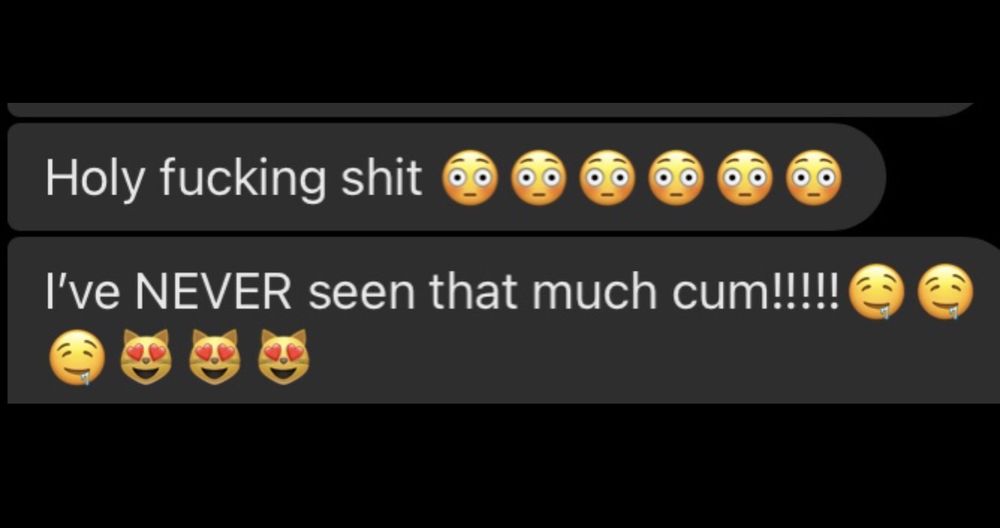Tap the last flushed face emoji
The width and height of the screenshot is (1000, 528).
tap(813, 177)
